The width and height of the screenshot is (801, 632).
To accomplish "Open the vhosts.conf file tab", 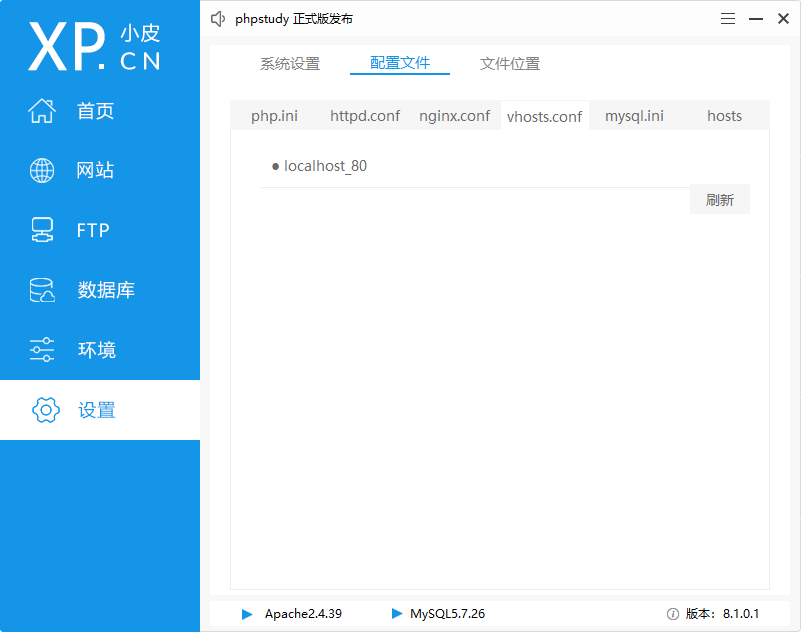I will (x=544, y=115).
